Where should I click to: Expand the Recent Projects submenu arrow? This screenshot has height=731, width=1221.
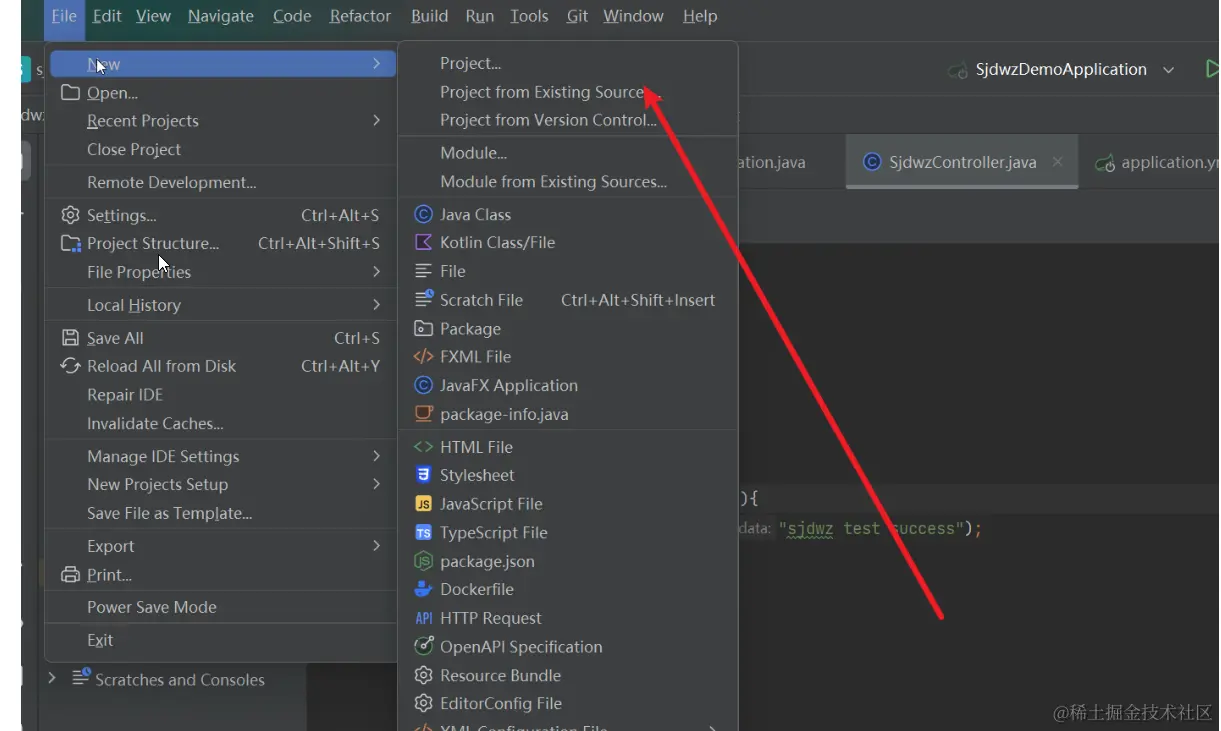pos(376,120)
